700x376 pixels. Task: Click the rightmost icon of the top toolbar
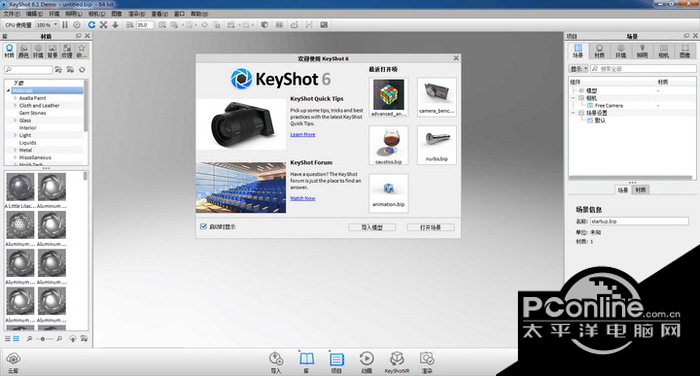point(324,25)
